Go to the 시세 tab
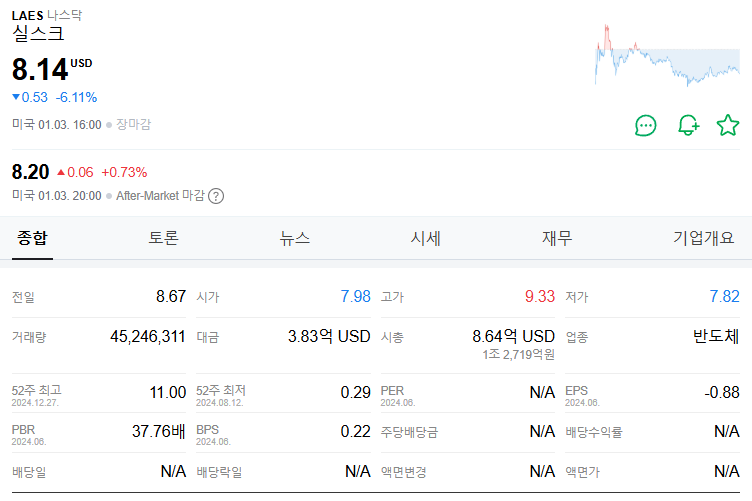Viewport: 752px width, 501px height. point(425,238)
